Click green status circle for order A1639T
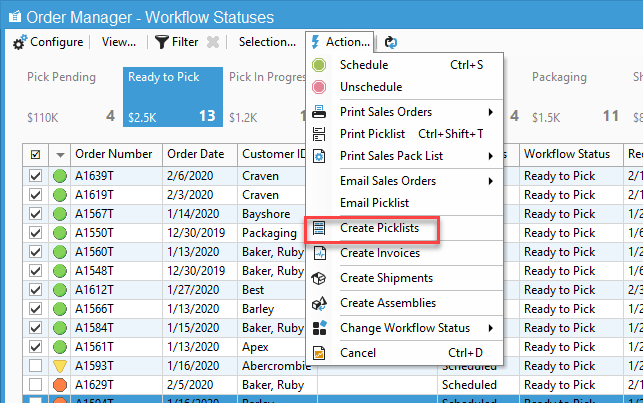 (x=60, y=176)
